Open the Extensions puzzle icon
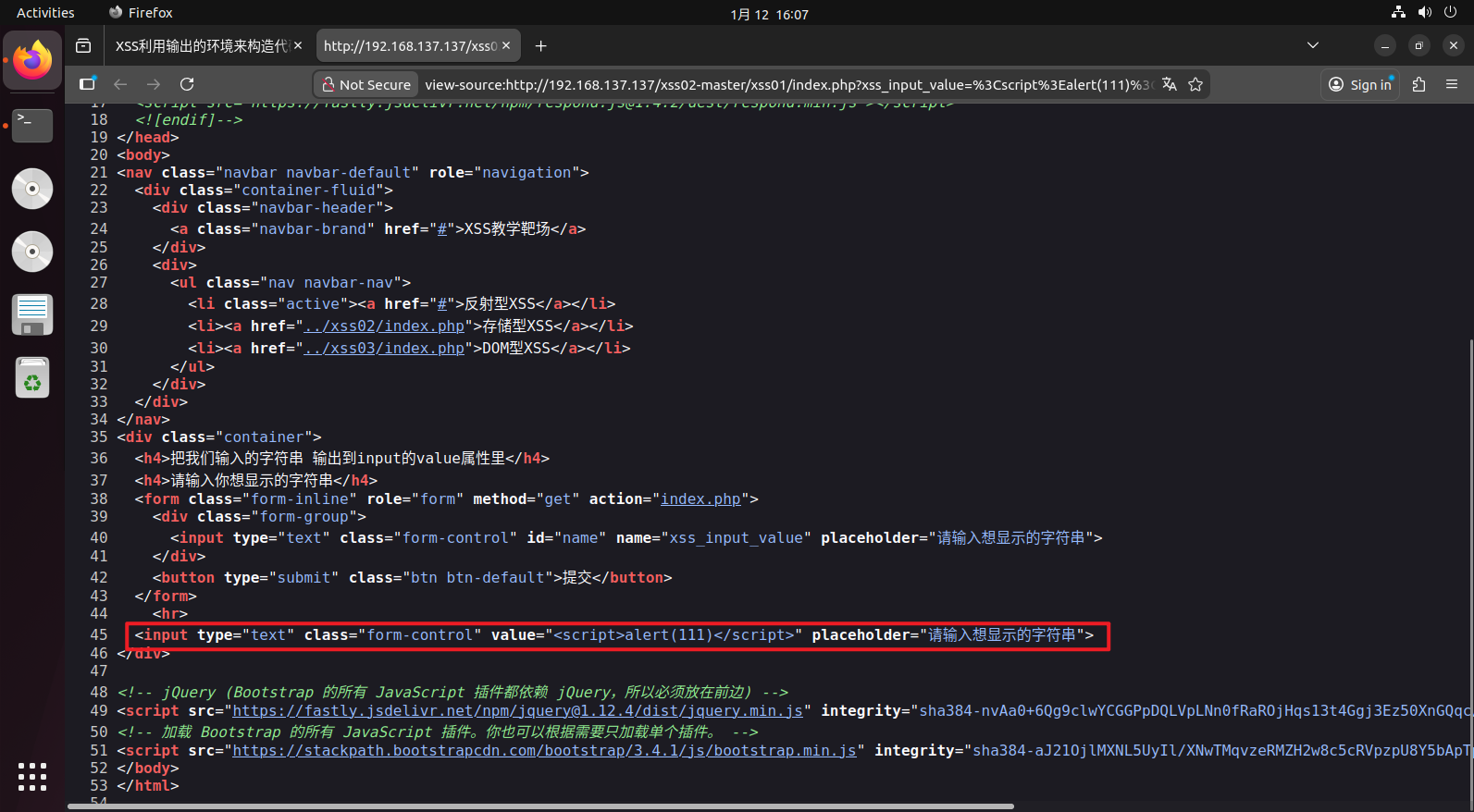The width and height of the screenshot is (1474, 812). pos(1418,84)
